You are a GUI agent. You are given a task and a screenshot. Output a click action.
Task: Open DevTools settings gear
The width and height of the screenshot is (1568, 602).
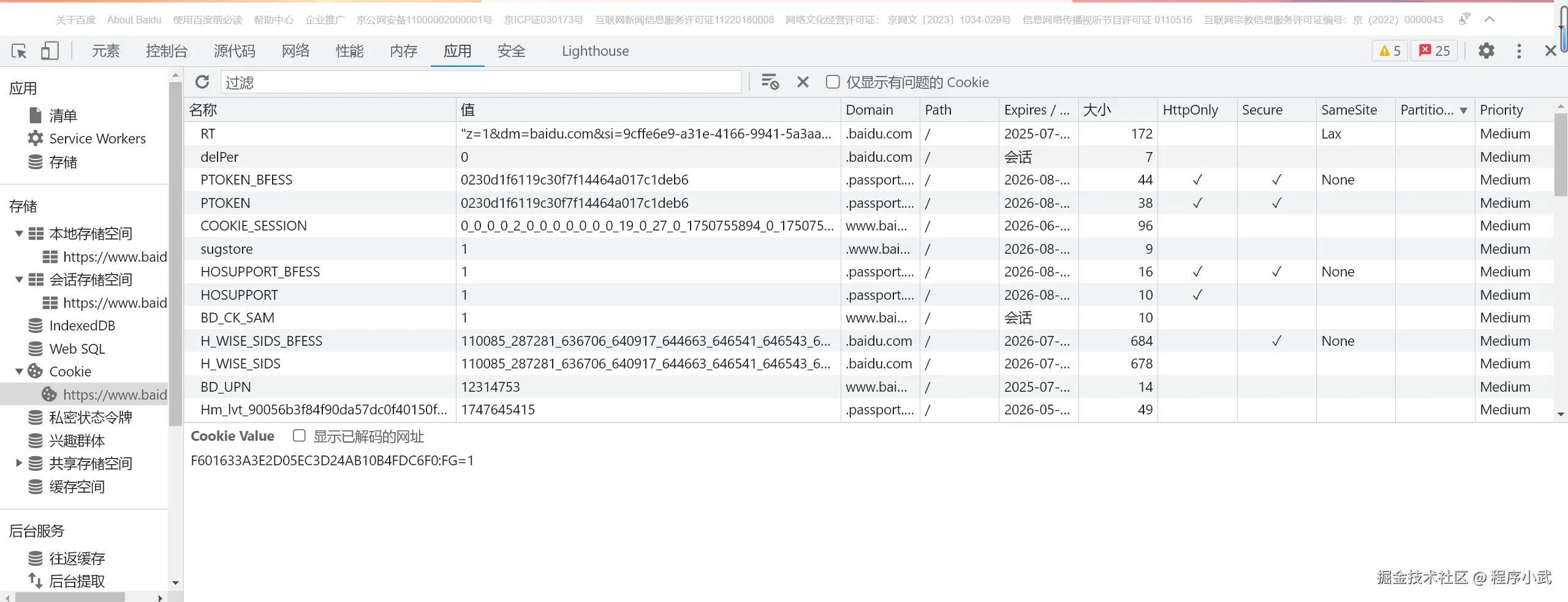click(1486, 51)
